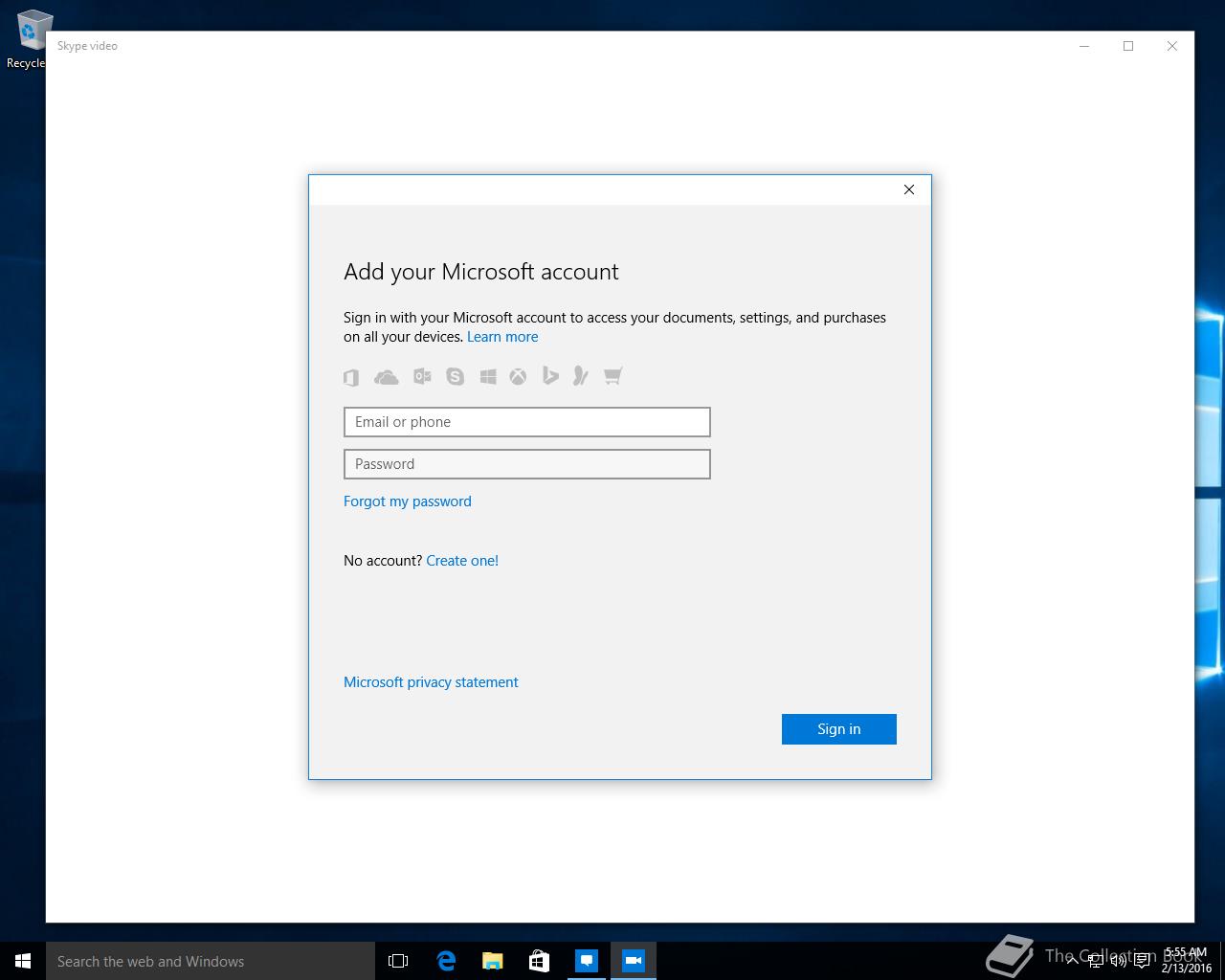Image resolution: width=1225 pixels, height=980 pixels.
Task: Click the Xbox icon in dialog
Action: click(518, 377)
